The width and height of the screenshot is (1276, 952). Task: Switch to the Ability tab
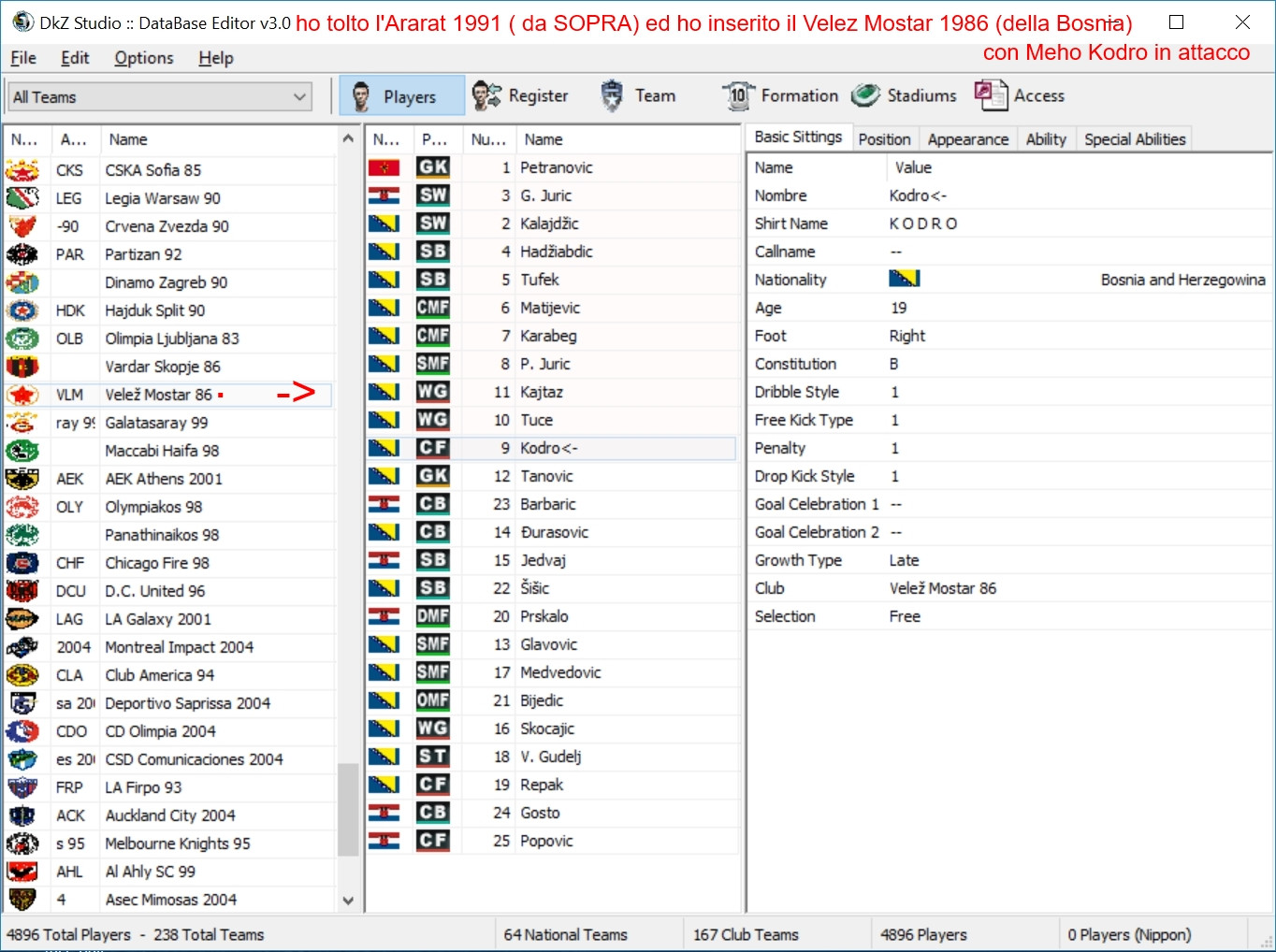tap(1046, 139)
